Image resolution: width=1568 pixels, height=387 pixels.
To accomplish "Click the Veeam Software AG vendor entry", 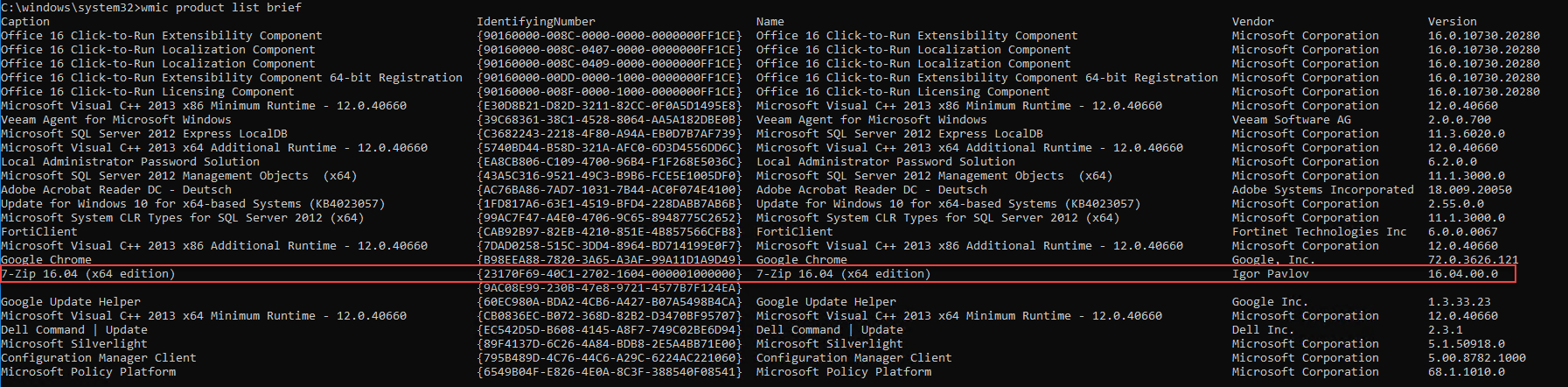I will pyautogui.click(x=1292, y=120).
